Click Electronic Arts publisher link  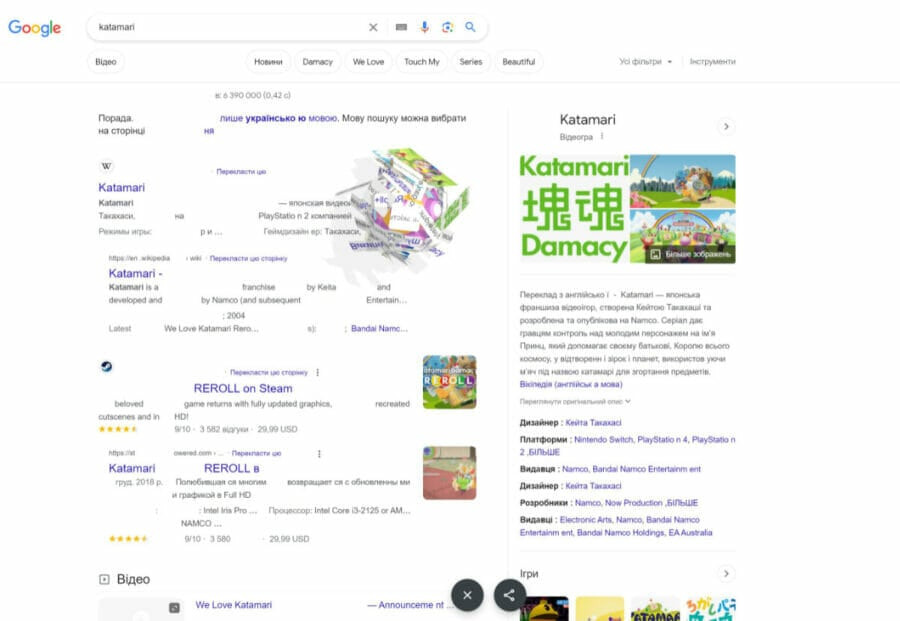point(585,520)
